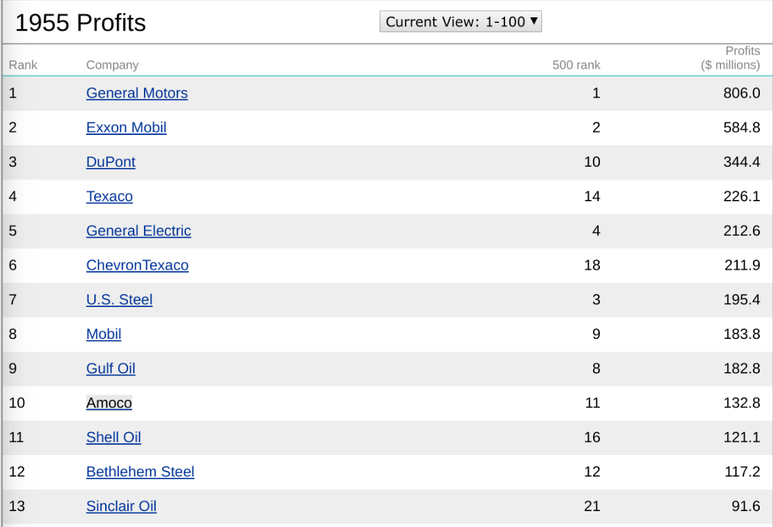This screenshot has width=773, height=527.
Task: Open the Mobil company link
Action: pyautogui.click(x=104, y=334)
